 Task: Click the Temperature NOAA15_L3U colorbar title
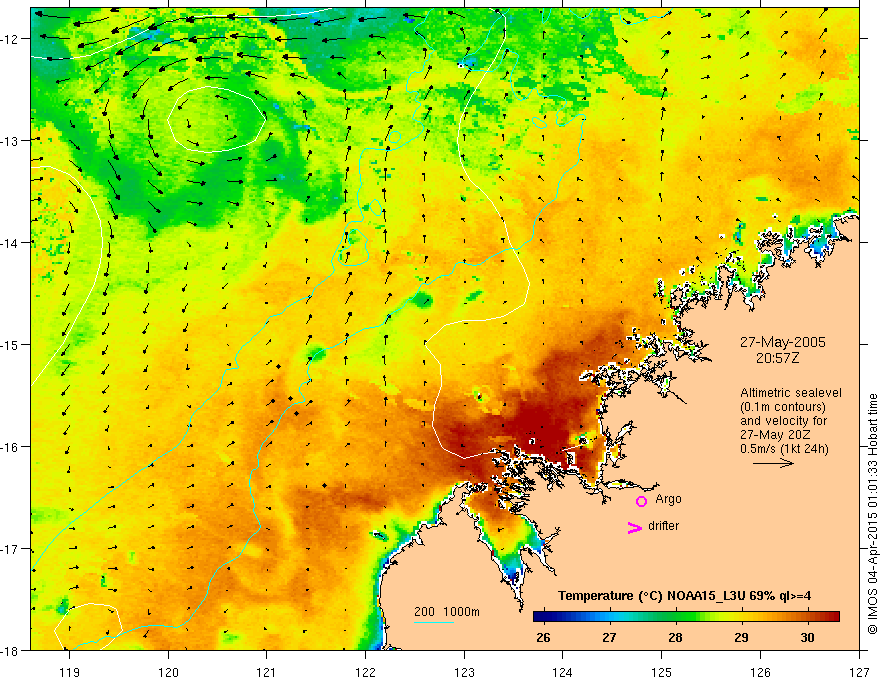pyautogui.click(x=684, y=596)
